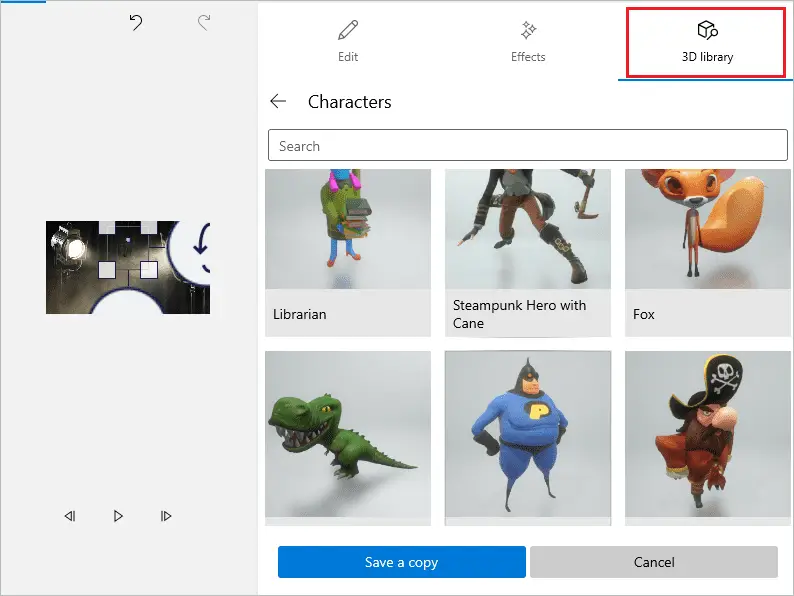Viewport: 794px width, 596px height.
Task: Click the Characters heading
Action: (x=349, y=101)
